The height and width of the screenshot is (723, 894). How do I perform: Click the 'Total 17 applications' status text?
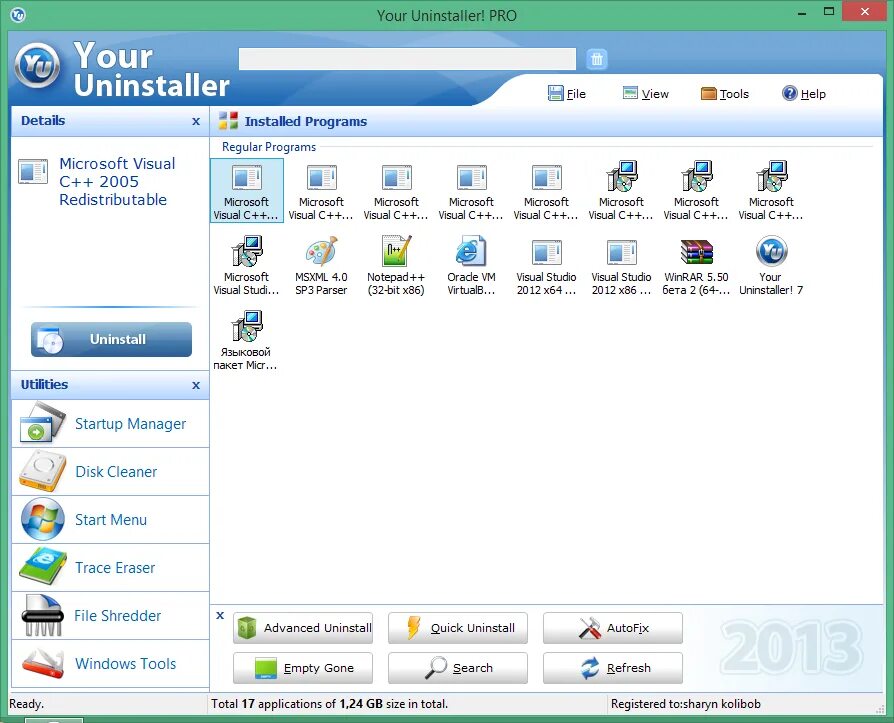pos(330,704)
